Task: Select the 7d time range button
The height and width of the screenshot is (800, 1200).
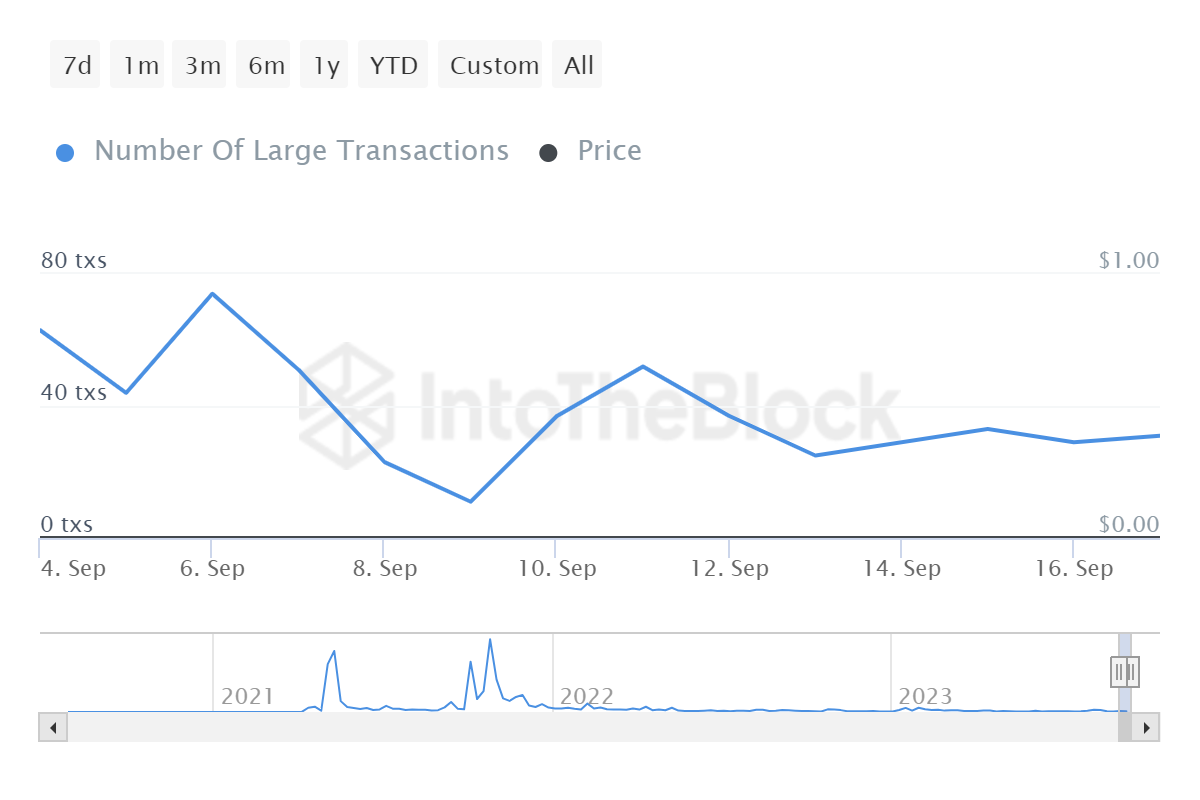Action: tap(76, 65)
